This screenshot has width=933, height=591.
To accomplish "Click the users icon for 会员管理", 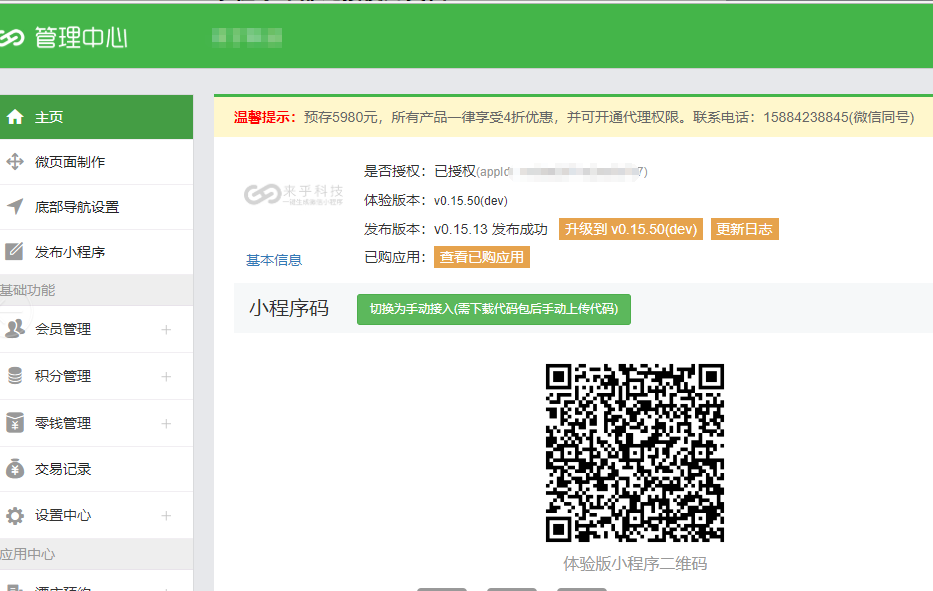I will coord(15,329).
